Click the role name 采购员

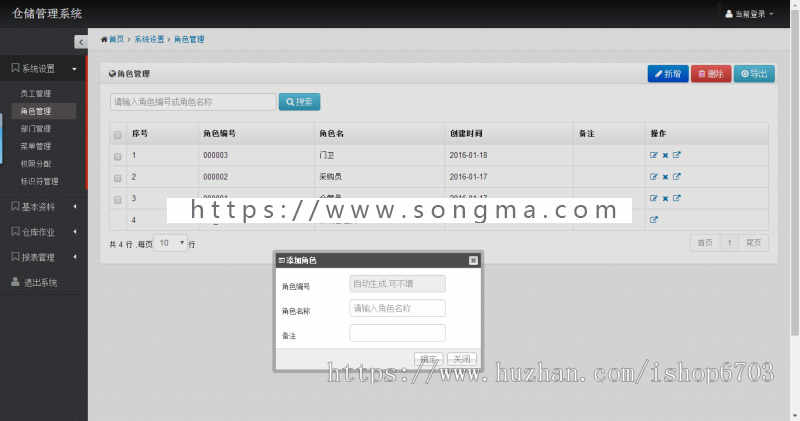click(x=331, y=177)
